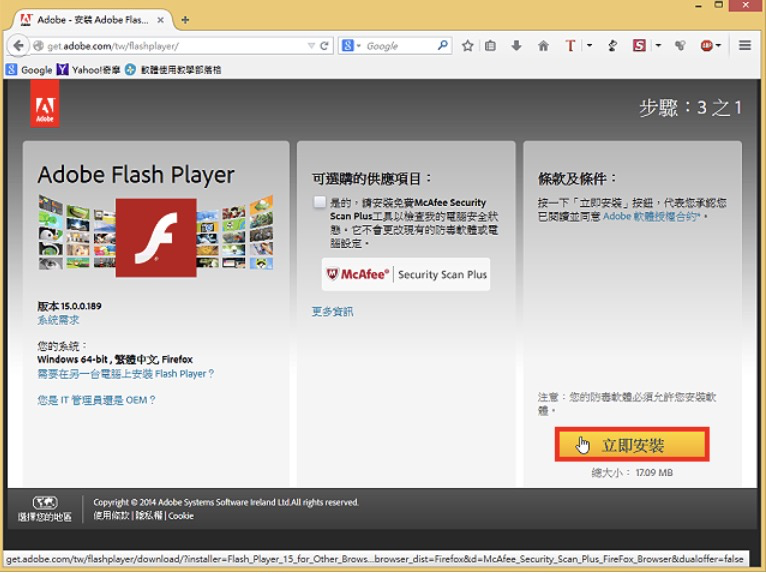This screenshot has width=766, height=574.
Task: Click the 17.09 MB total size text
Action: 654,472
